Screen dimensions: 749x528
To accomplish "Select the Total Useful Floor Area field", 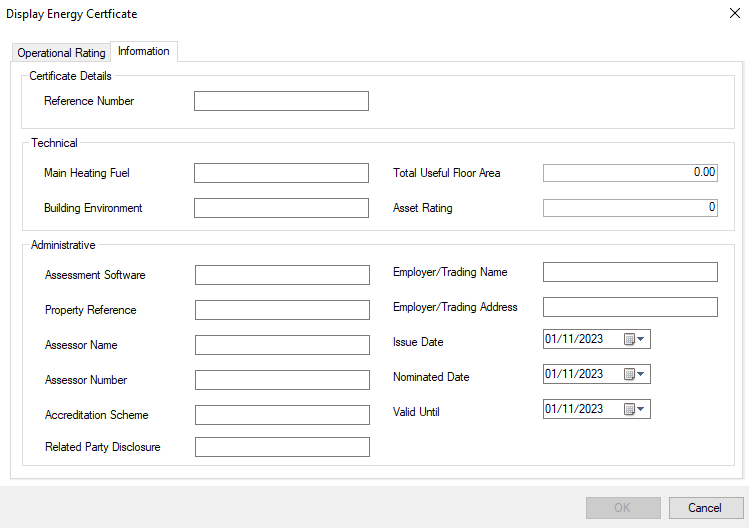I will (x=630, y=173).
